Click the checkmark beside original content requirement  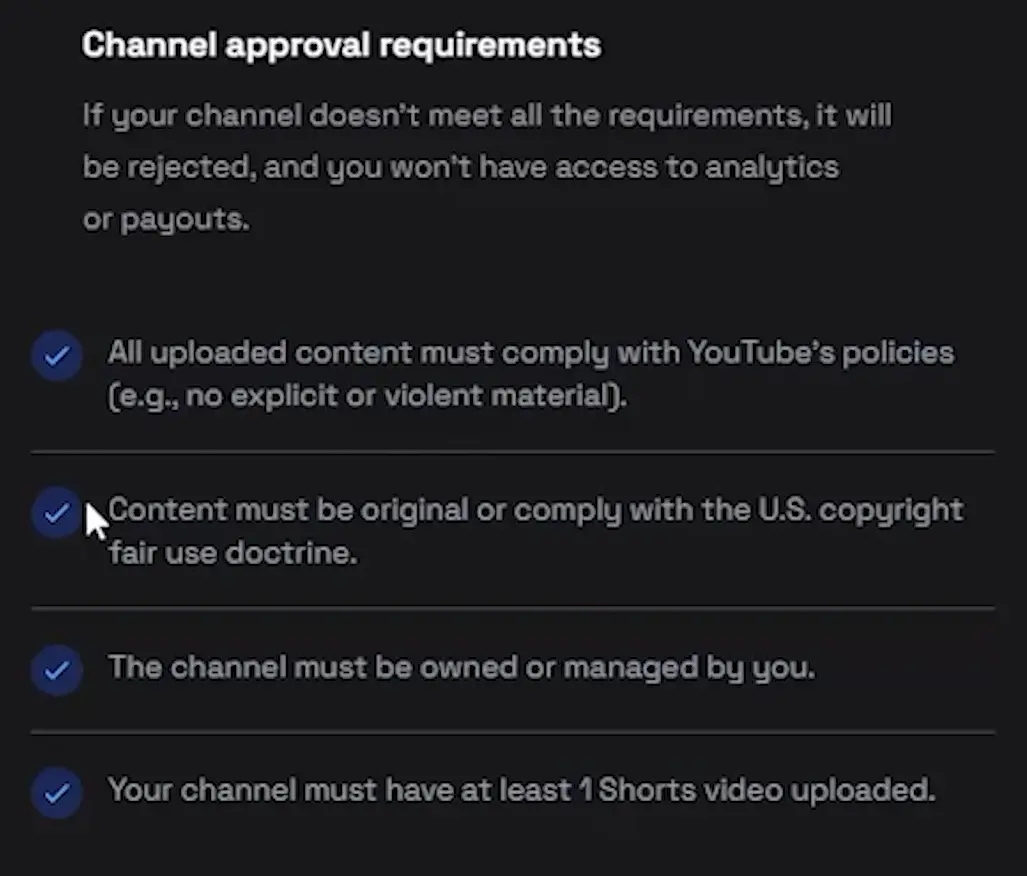pos(56,513)
